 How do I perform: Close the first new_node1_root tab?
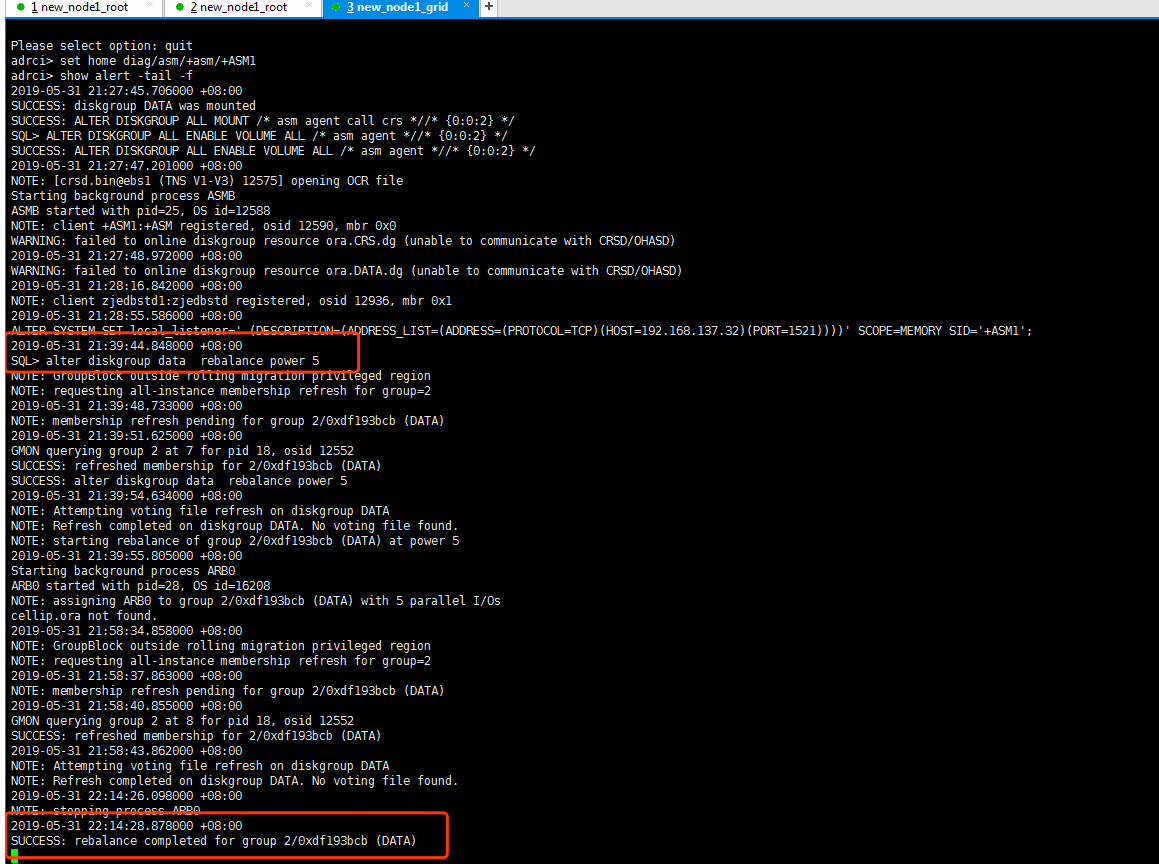(x=150, y=7)
